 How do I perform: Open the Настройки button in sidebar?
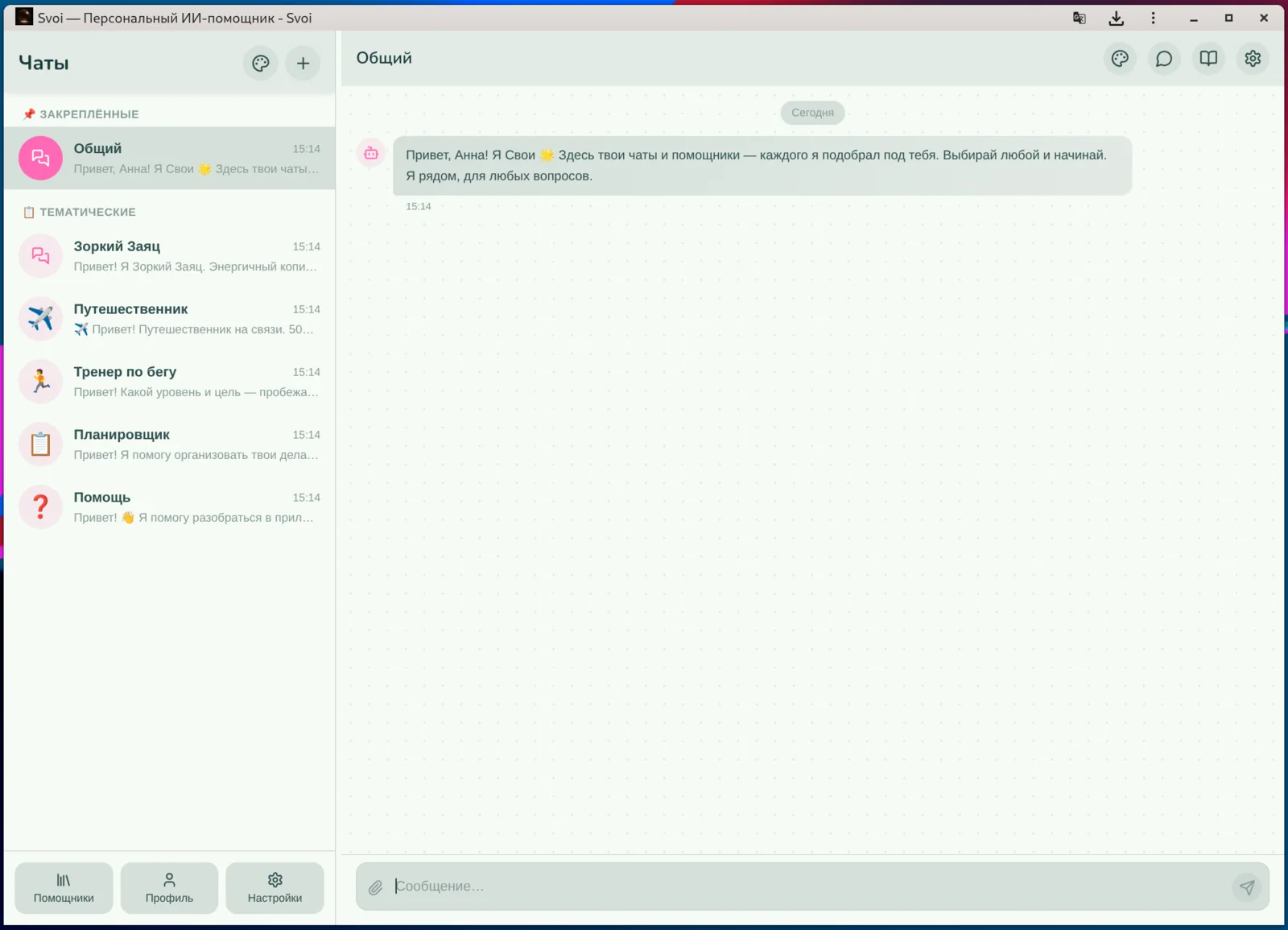[275, 888]
